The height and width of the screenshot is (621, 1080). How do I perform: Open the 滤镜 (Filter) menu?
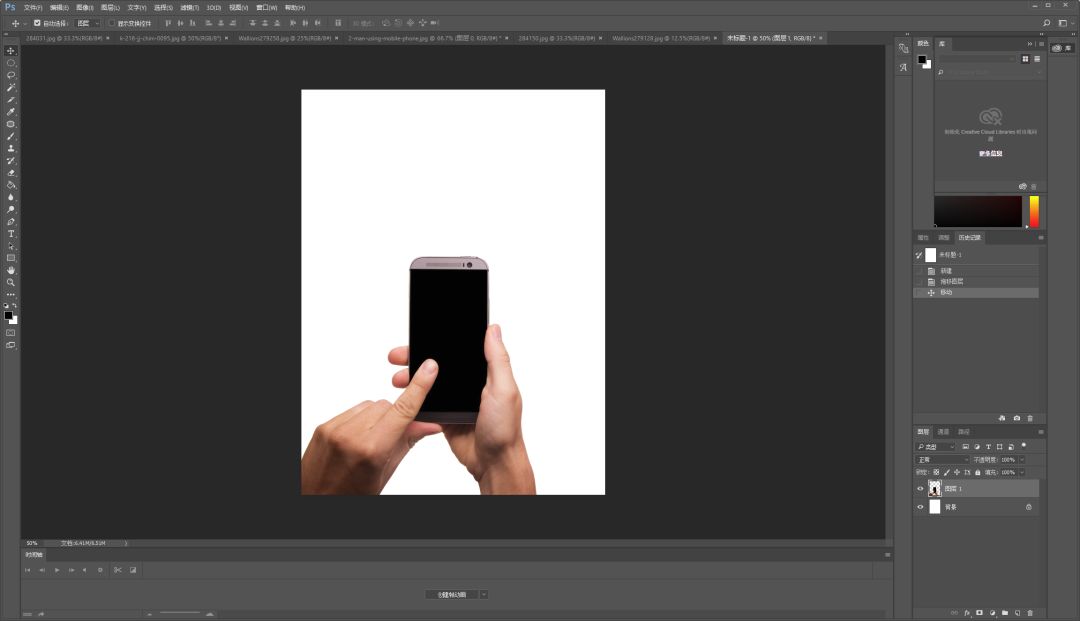187,7
